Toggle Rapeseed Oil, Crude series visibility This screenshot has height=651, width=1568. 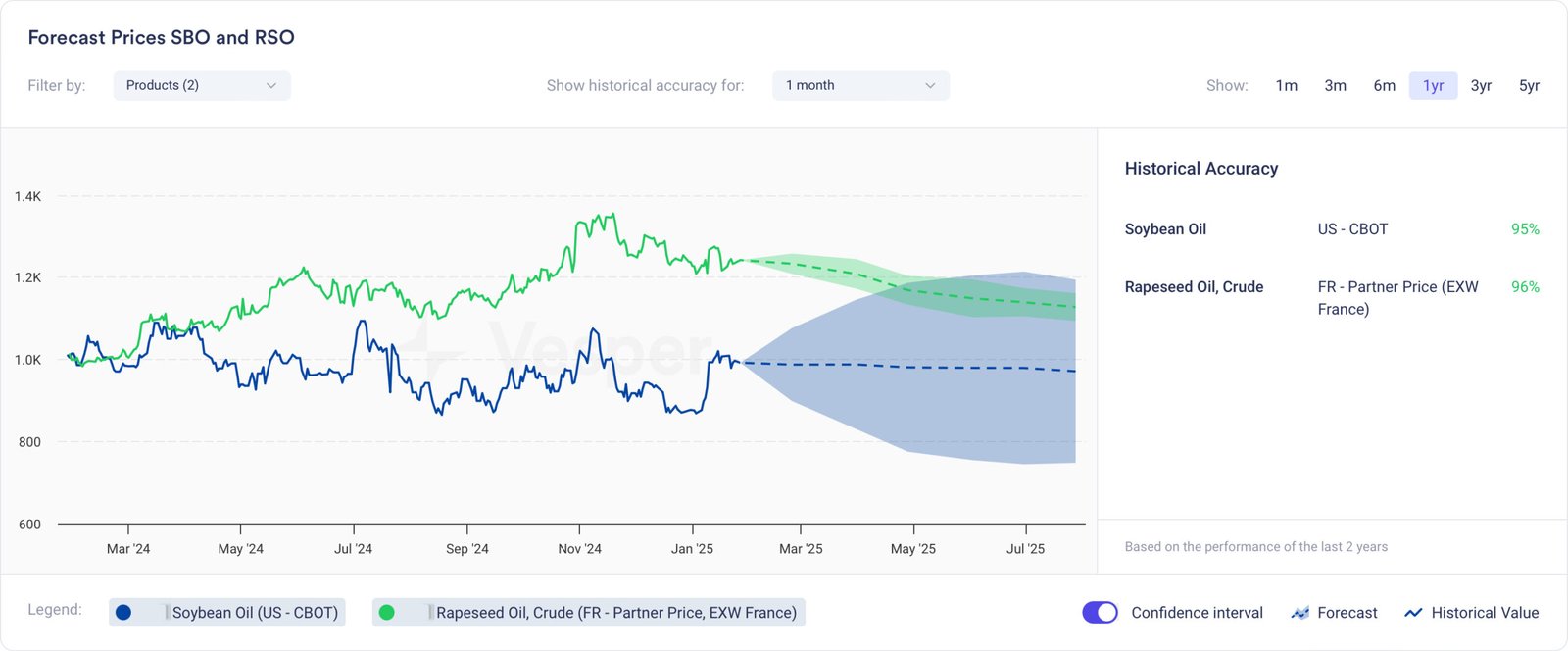(615, 613)
